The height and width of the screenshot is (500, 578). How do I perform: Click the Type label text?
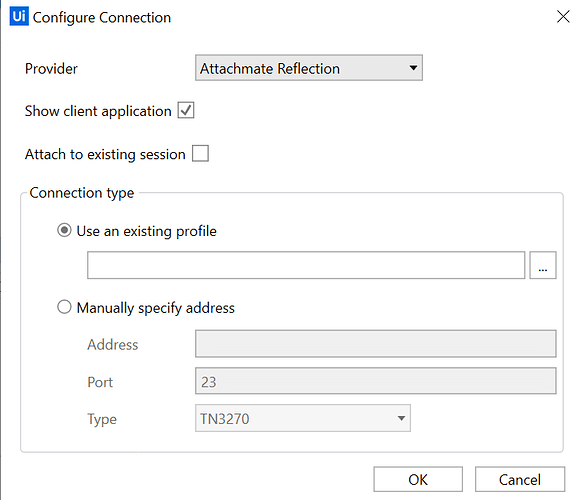(102, 419)
